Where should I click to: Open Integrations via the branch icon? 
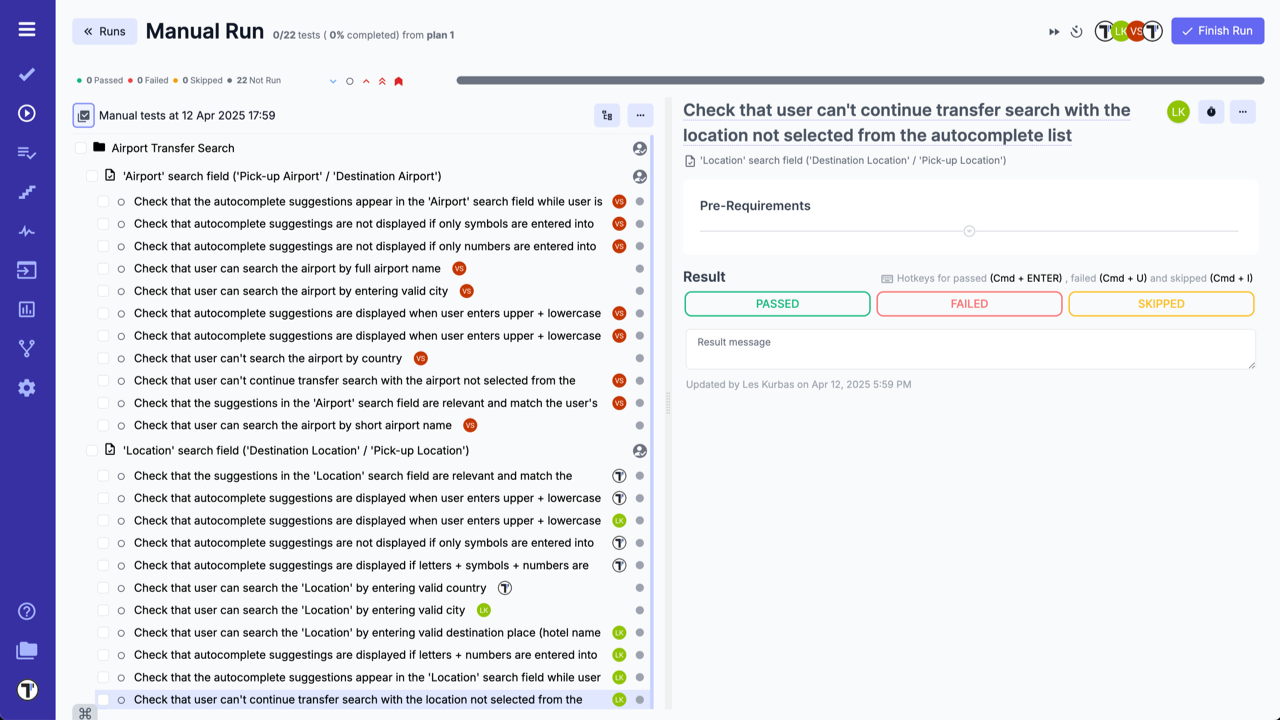26,347
